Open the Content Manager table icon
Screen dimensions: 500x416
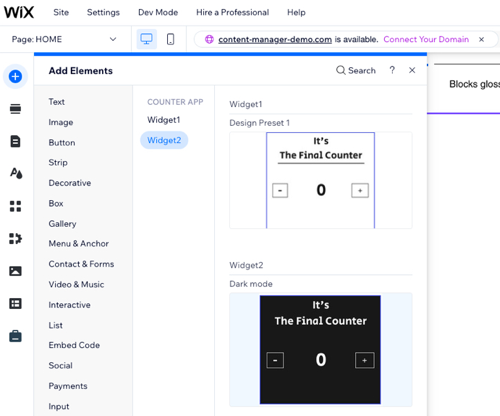15,303
